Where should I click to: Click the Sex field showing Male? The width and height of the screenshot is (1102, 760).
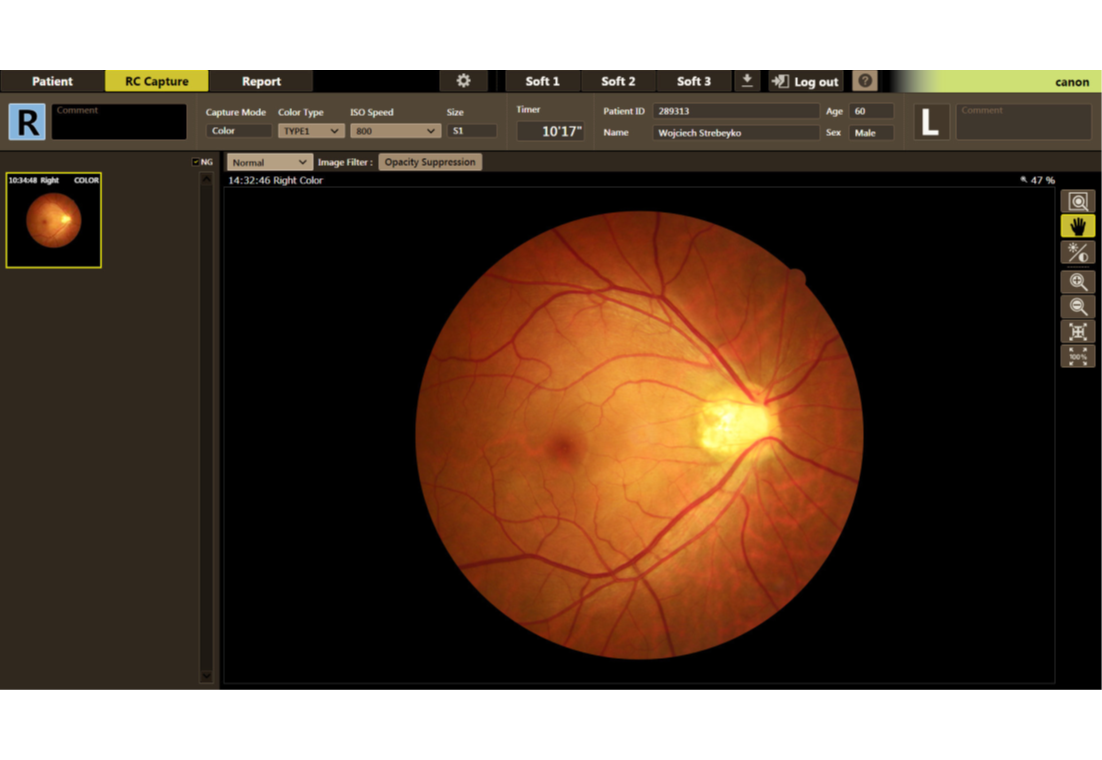(871, 132)
